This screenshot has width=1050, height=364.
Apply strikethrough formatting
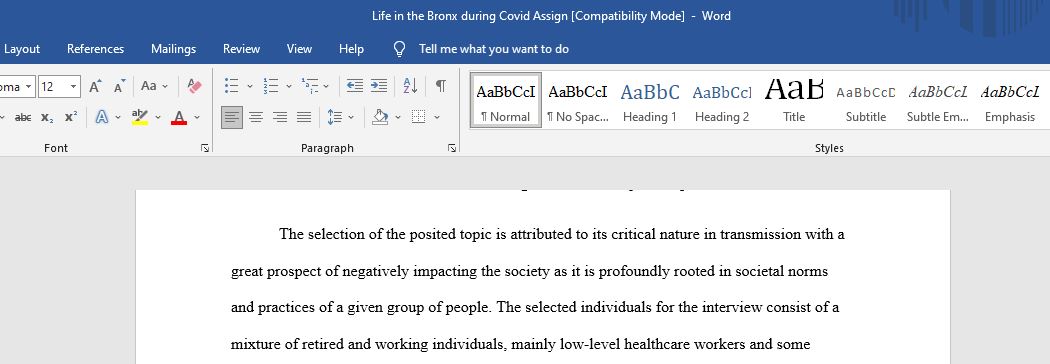coord(23,117)
